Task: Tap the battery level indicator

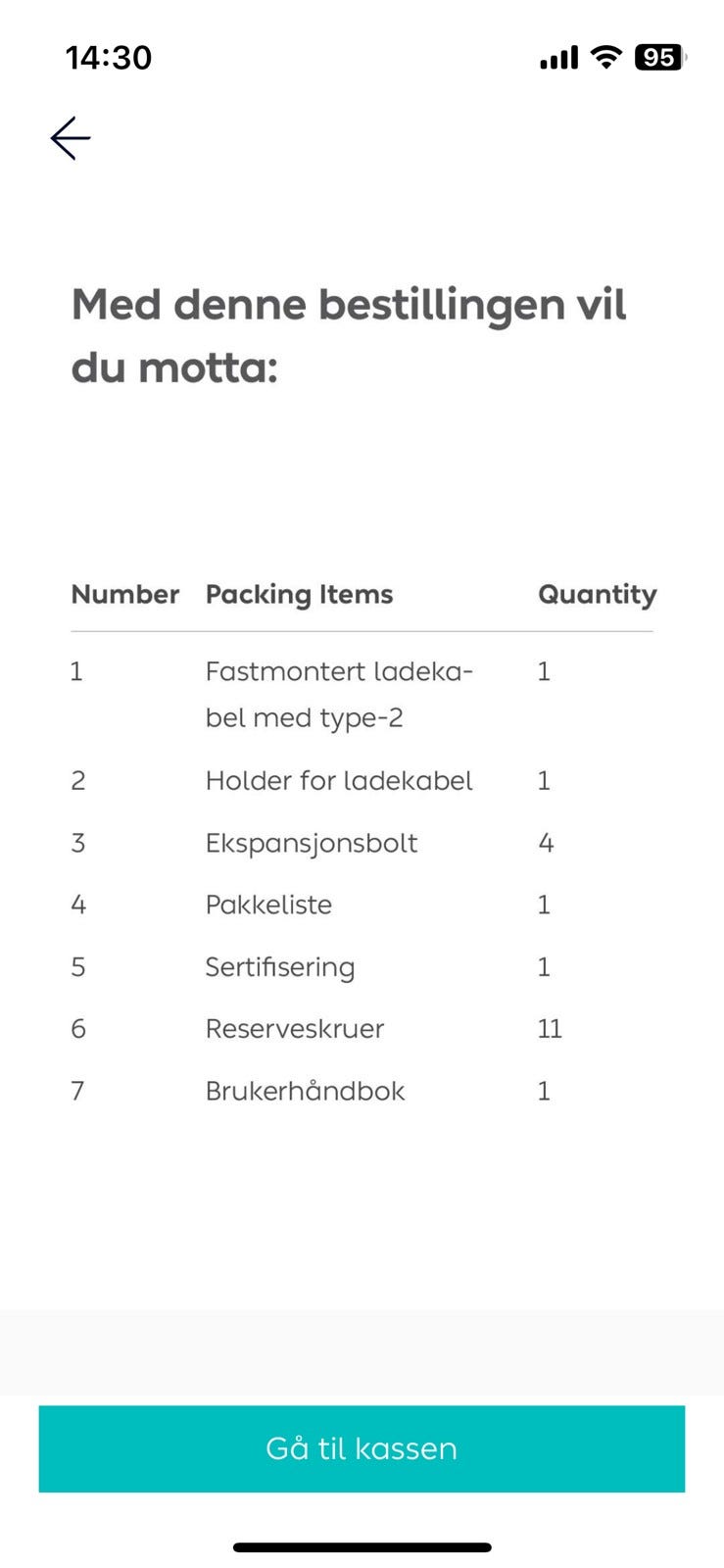Action: [660, 58]
